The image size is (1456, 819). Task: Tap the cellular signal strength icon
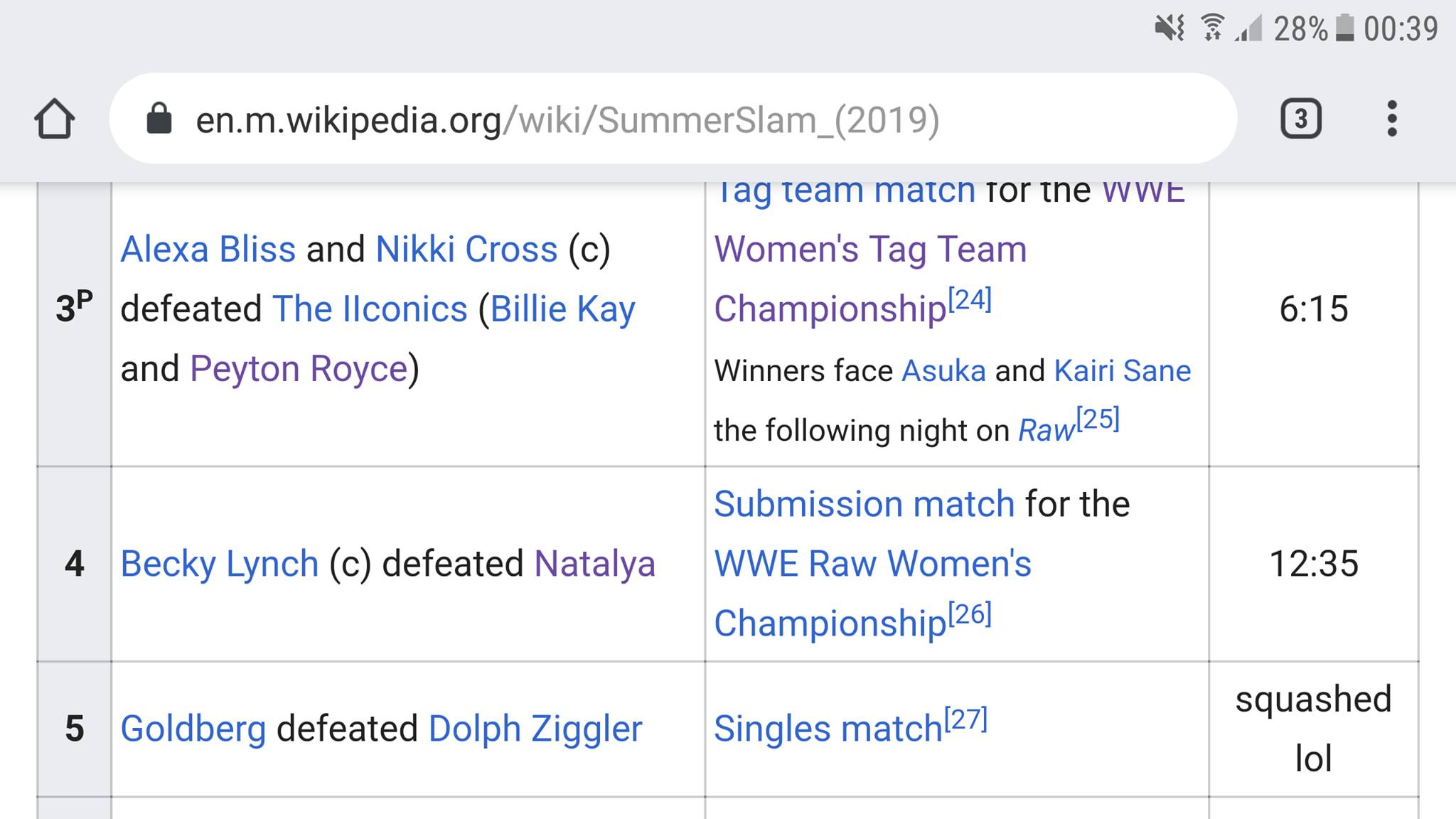tap(1248, 29)
